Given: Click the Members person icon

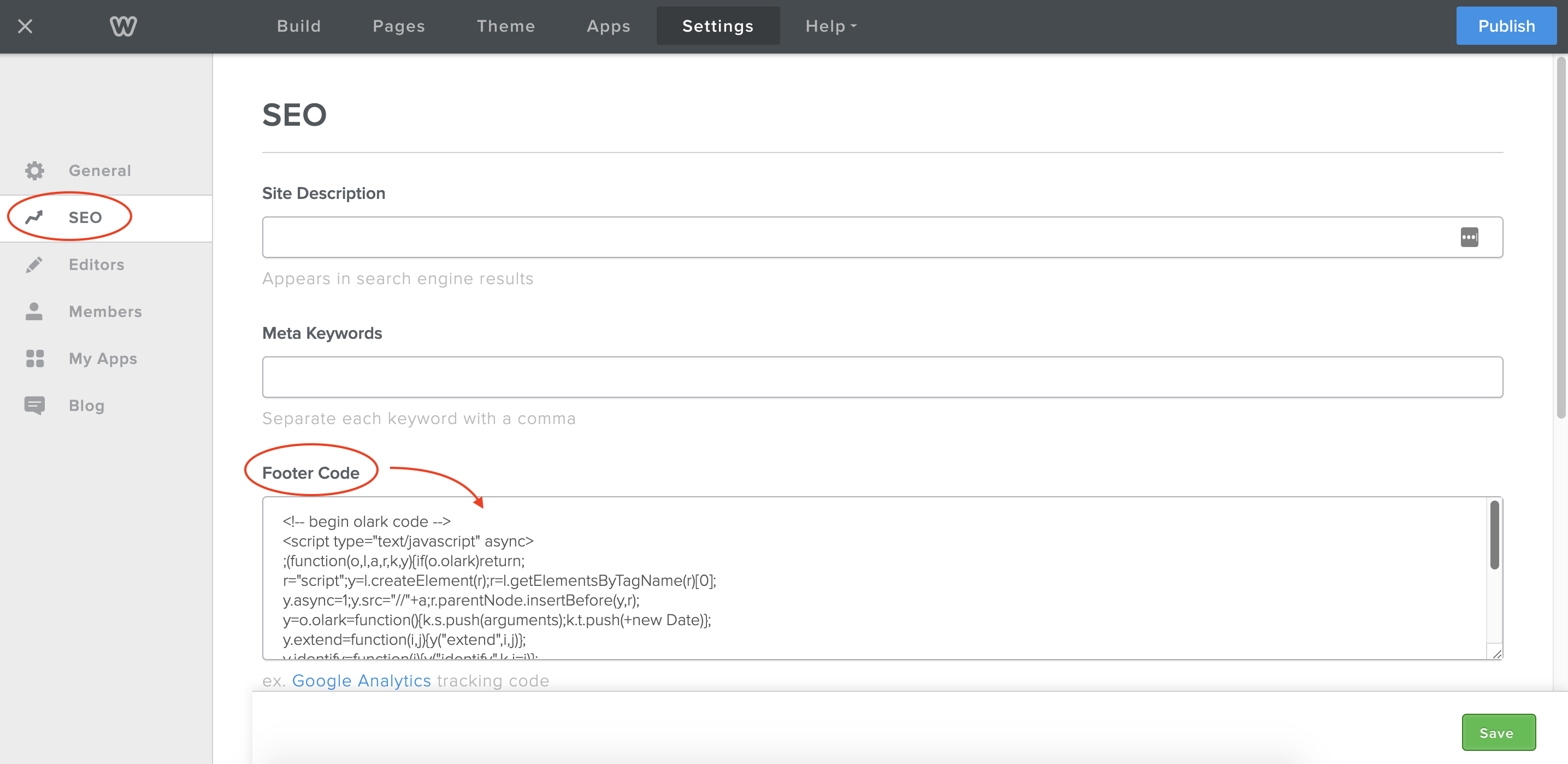Looking at the screenshot, I should click(35, 312).
